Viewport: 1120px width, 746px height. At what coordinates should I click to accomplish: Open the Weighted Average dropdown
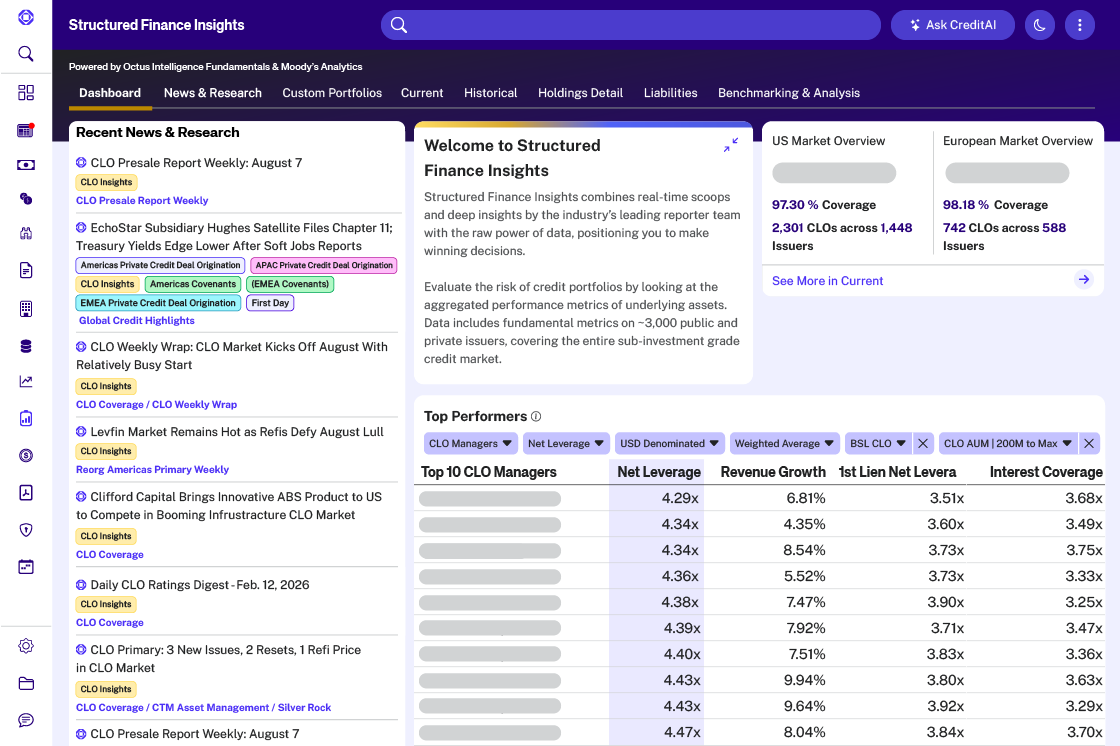(x=784, y=444)
